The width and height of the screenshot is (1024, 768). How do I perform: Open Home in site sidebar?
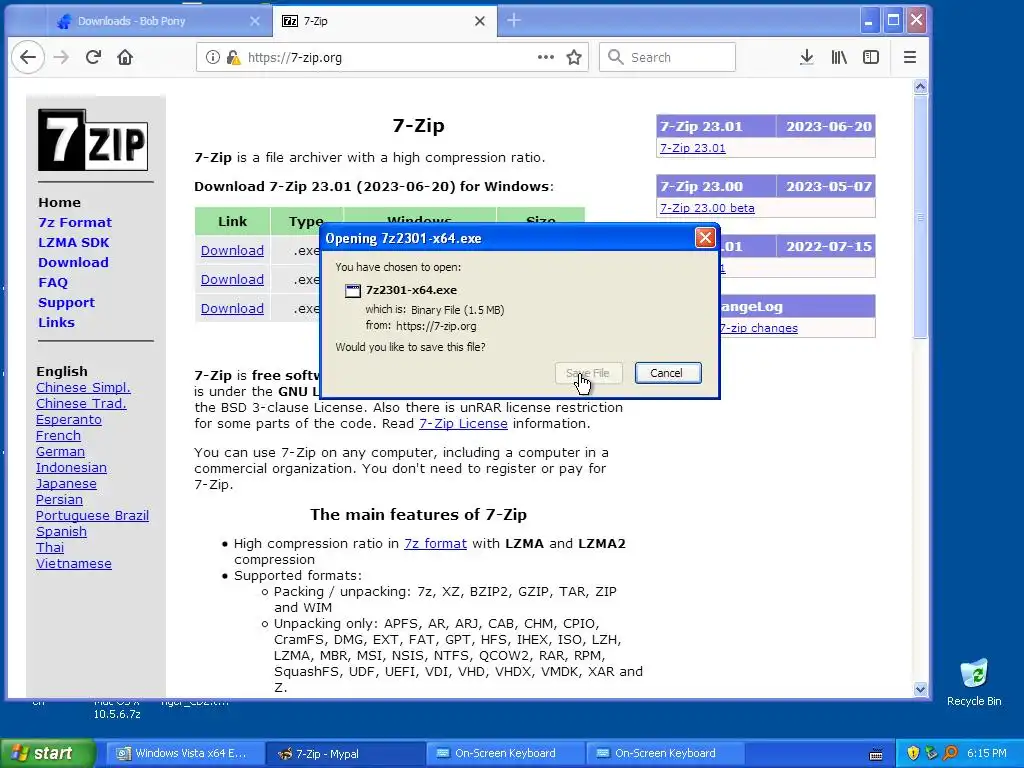coord(59,202)
